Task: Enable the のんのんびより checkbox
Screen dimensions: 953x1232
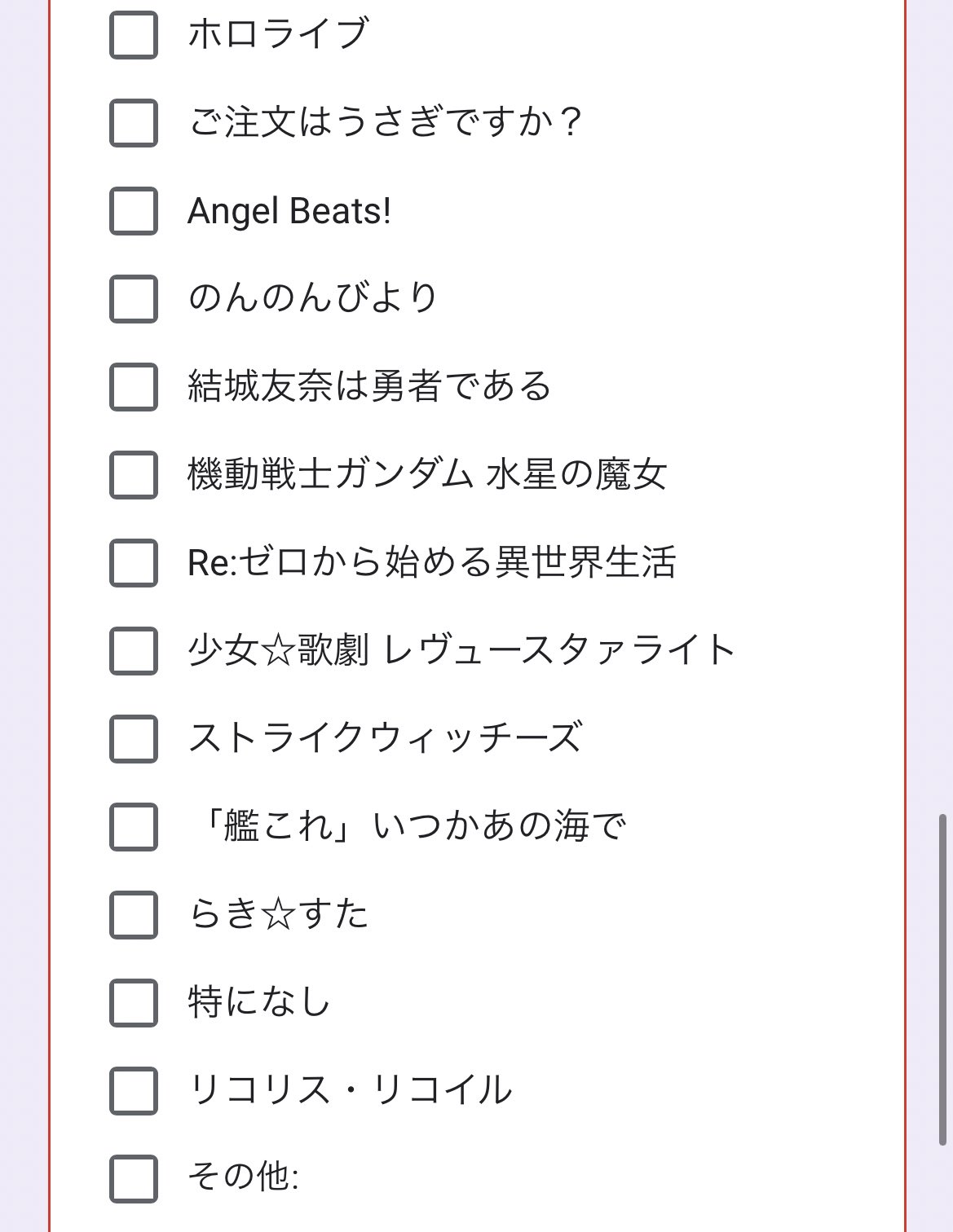Action: [134, 298]
